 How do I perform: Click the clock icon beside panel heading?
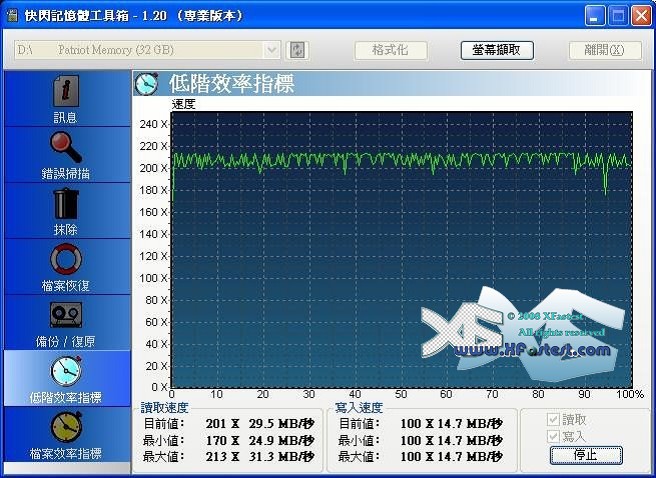click(x=147, y=84)
